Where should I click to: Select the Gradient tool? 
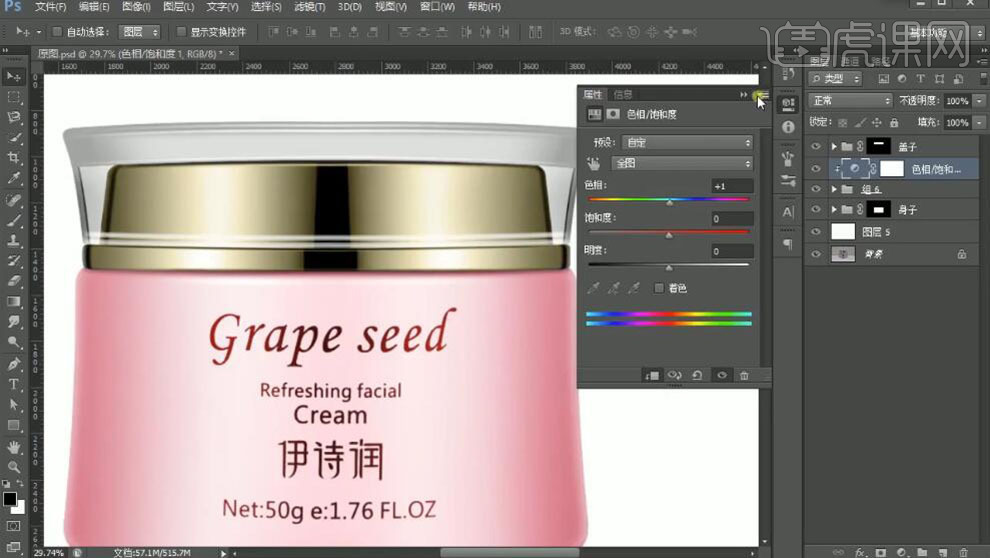tap(13, 302)
